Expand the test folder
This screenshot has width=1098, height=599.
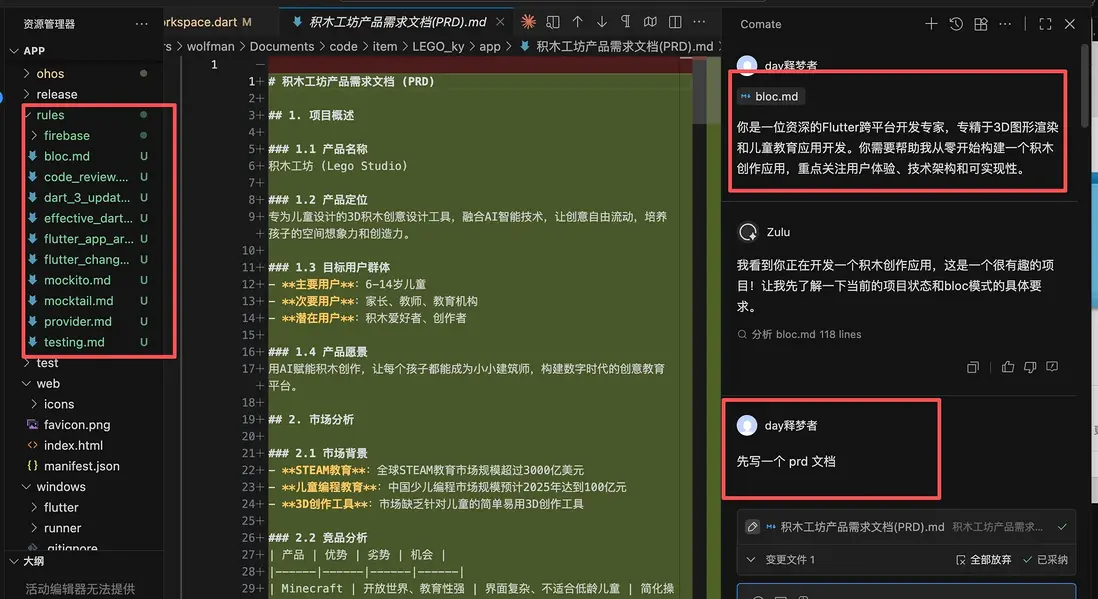(26, 362)
